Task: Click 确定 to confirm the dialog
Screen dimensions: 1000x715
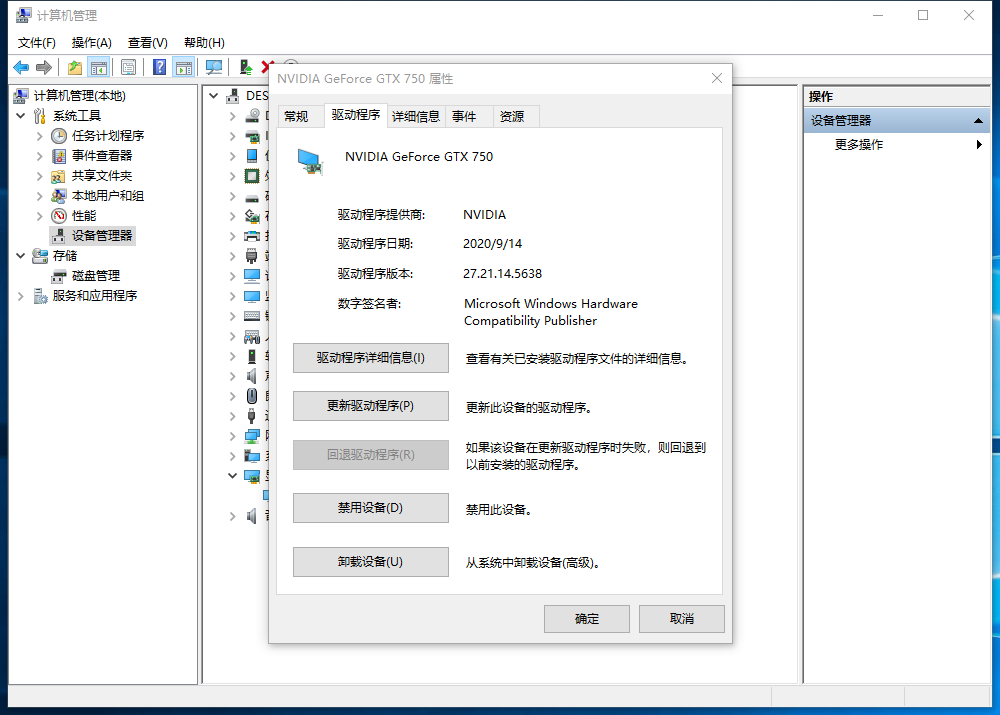Action: tap(587, 619)
